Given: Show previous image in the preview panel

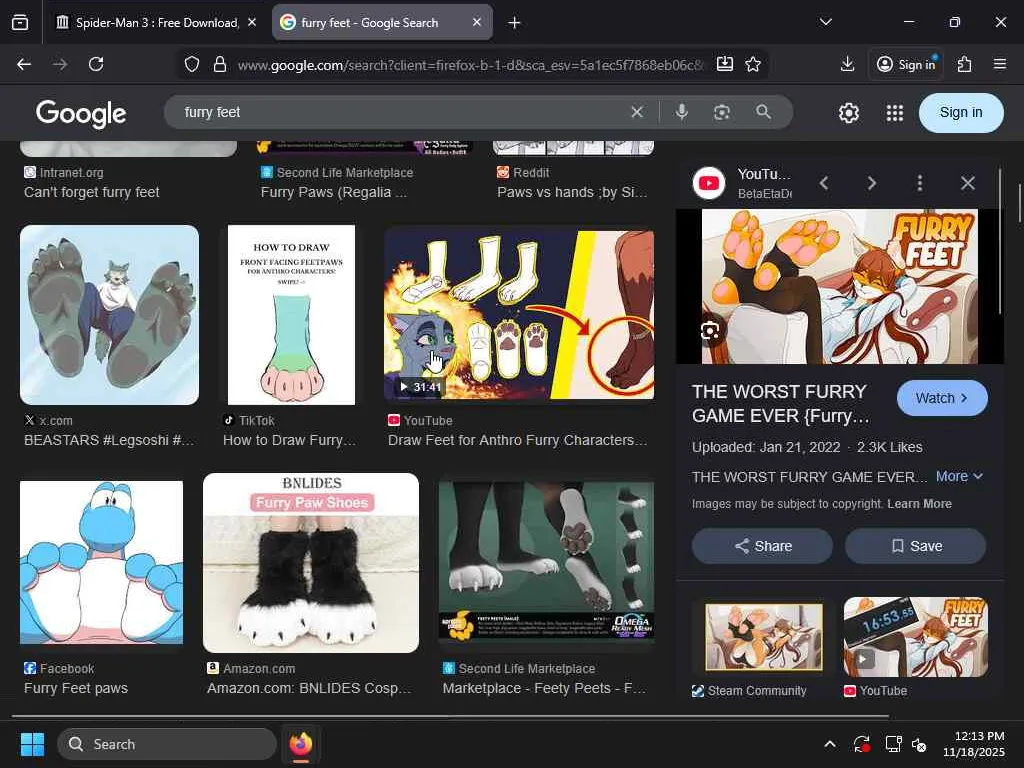Looking at the screenshot, I should 824,184.
